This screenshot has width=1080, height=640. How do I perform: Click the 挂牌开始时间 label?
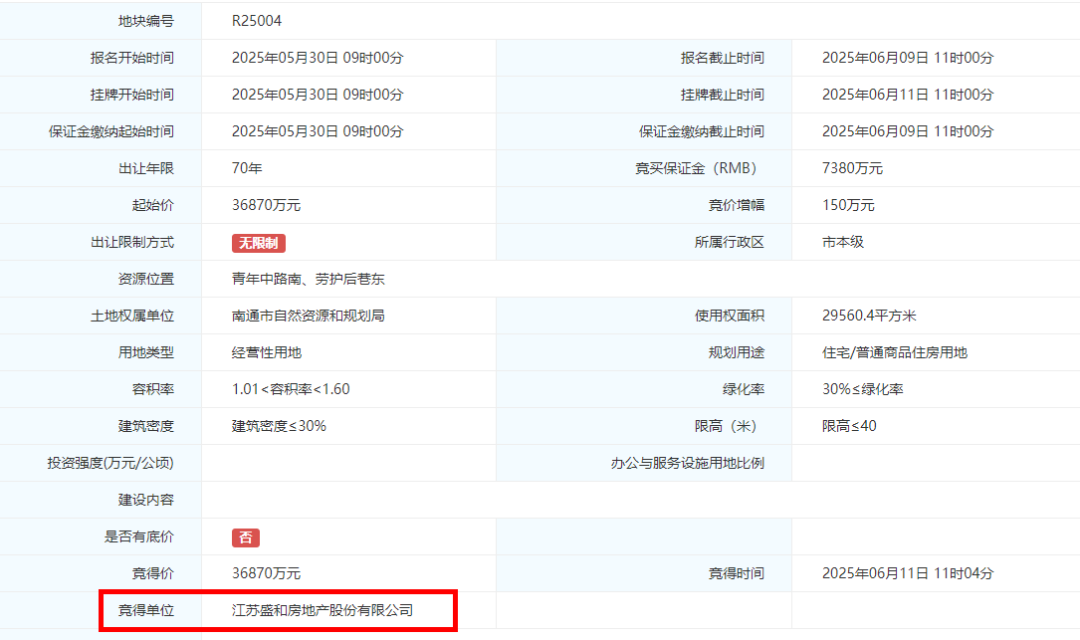pos(132,95)
